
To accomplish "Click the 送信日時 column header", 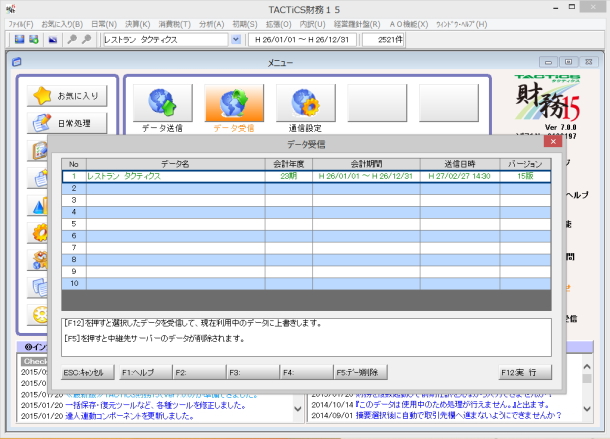I will pyautogui.click(x=460, y=164).
